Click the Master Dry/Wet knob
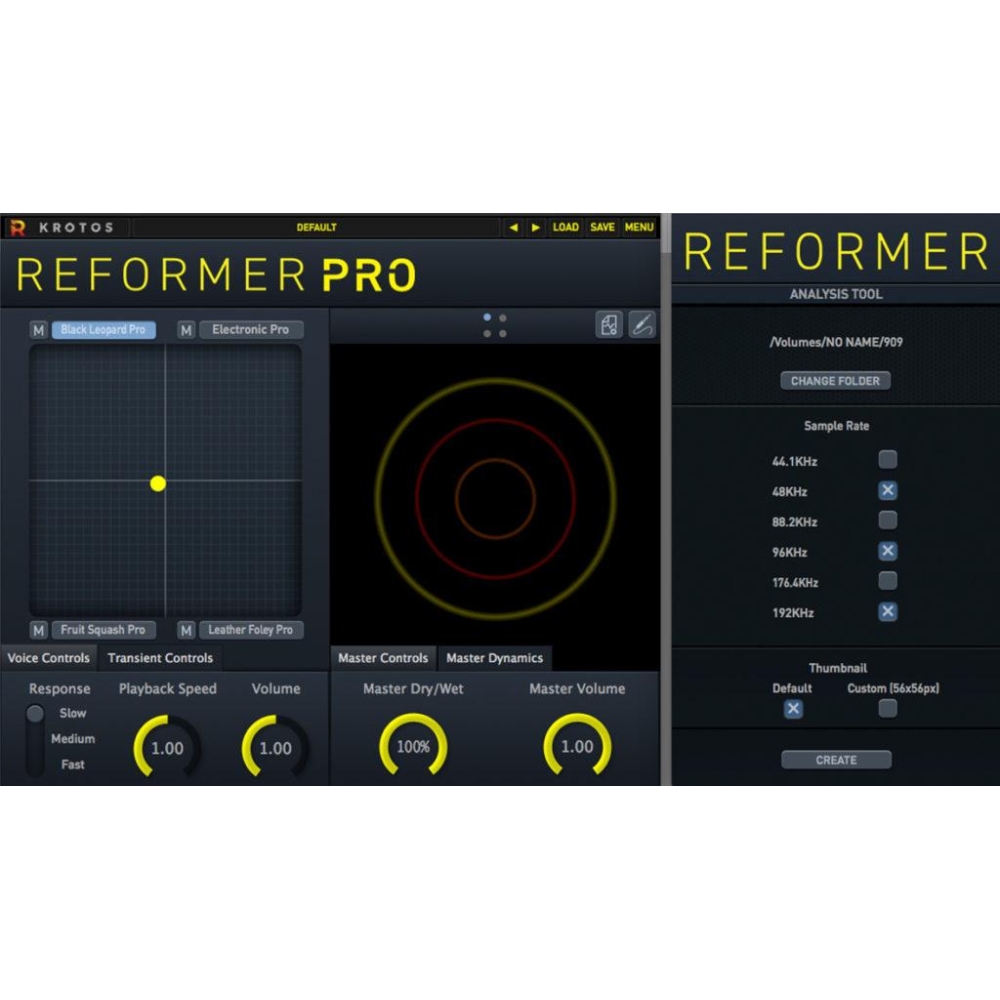 tap(413, 746)
